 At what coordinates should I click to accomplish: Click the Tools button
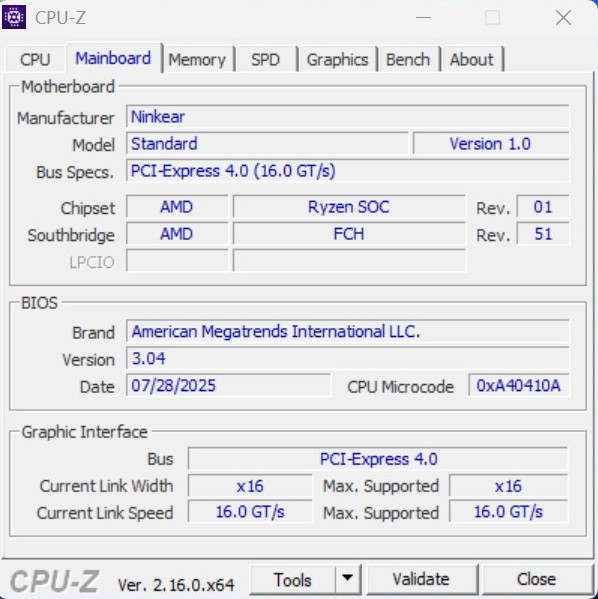(x=293, y=579)
